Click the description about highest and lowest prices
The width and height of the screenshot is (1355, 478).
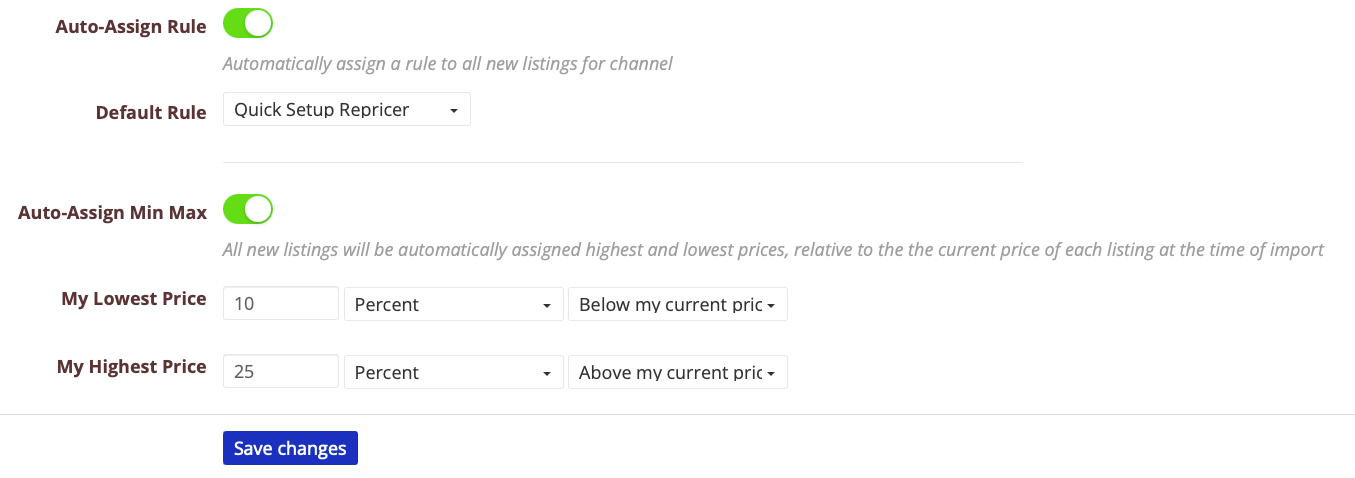(773, 250)
